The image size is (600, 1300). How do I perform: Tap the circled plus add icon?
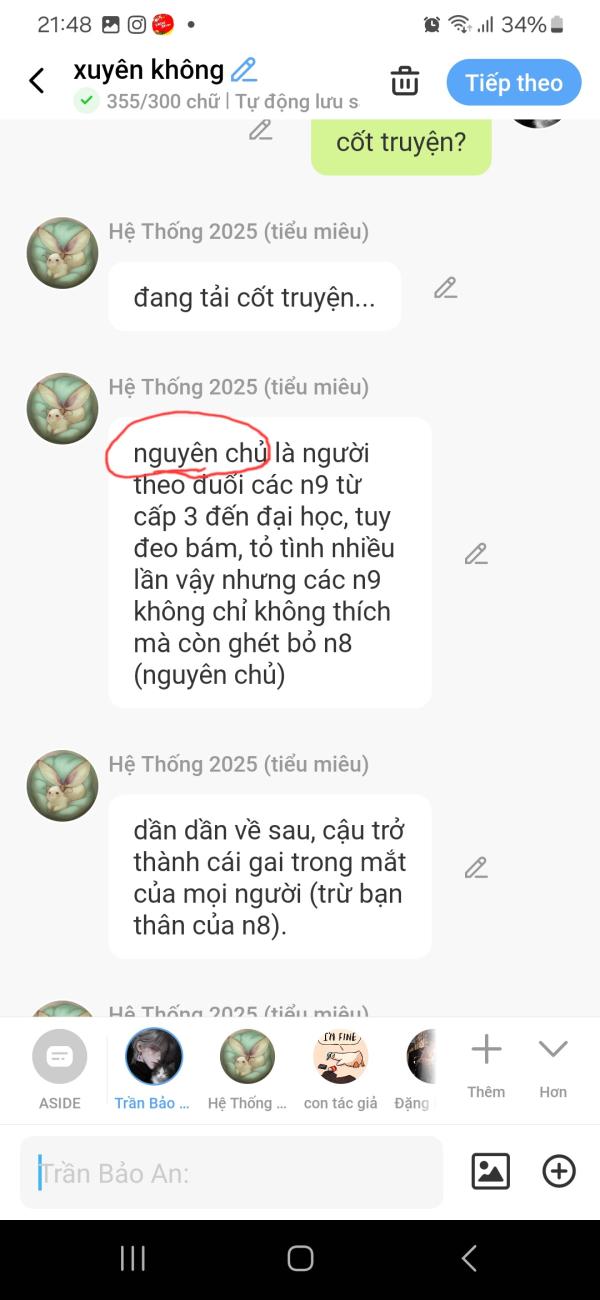click(559, 1171)
